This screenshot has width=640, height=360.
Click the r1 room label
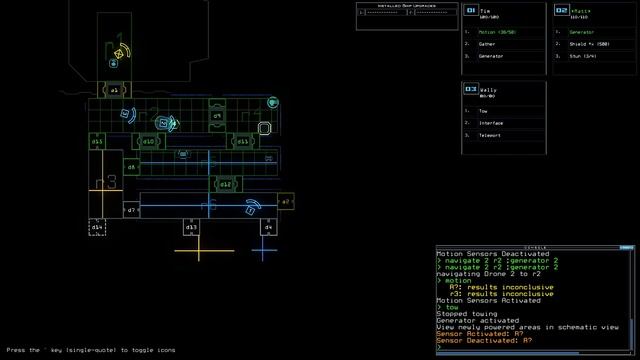coord(114,46)
